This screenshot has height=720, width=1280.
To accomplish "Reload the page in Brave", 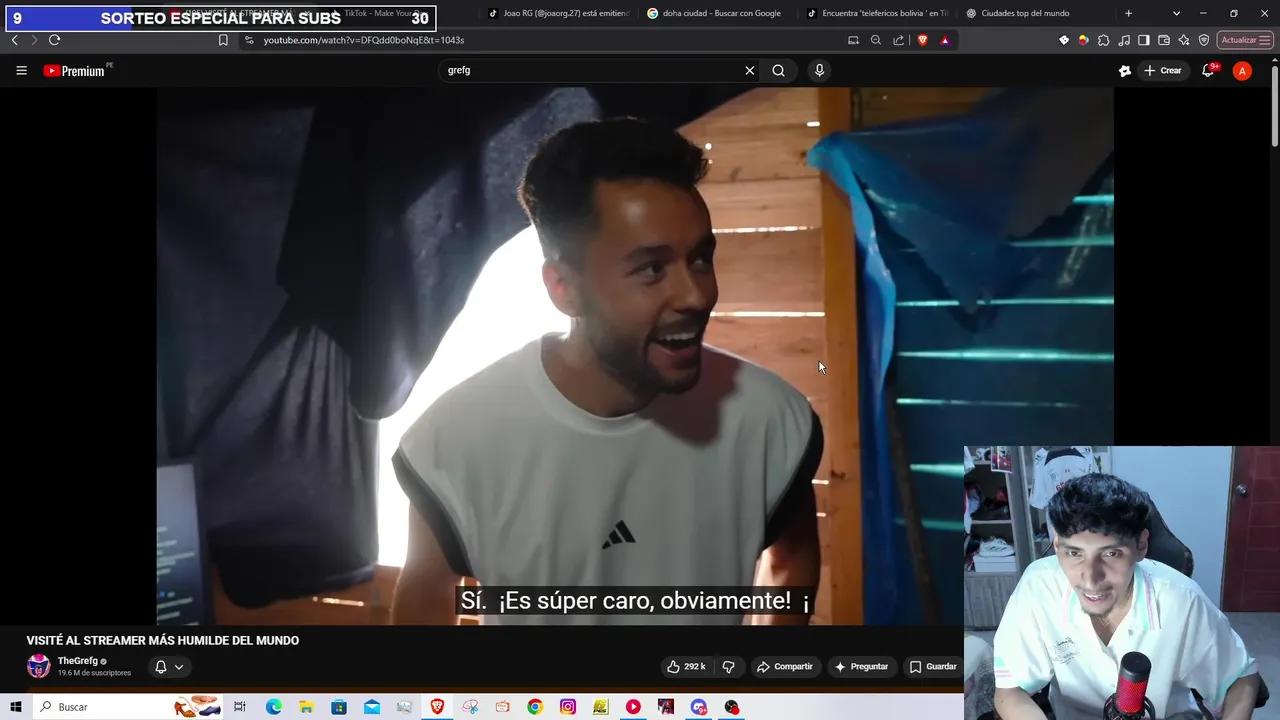I will click(54, 40).
